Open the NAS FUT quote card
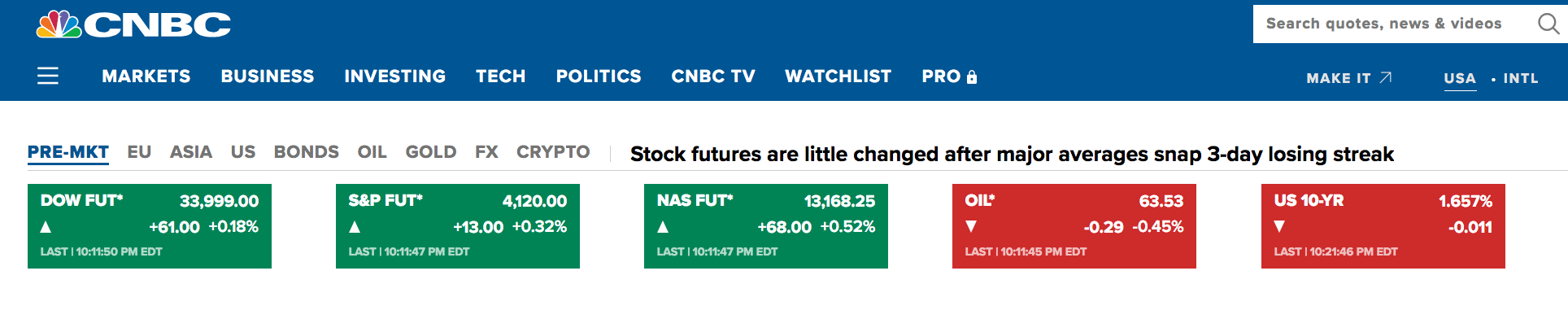The width and height of the screenshot is (1568, 332). coord(766,226)
